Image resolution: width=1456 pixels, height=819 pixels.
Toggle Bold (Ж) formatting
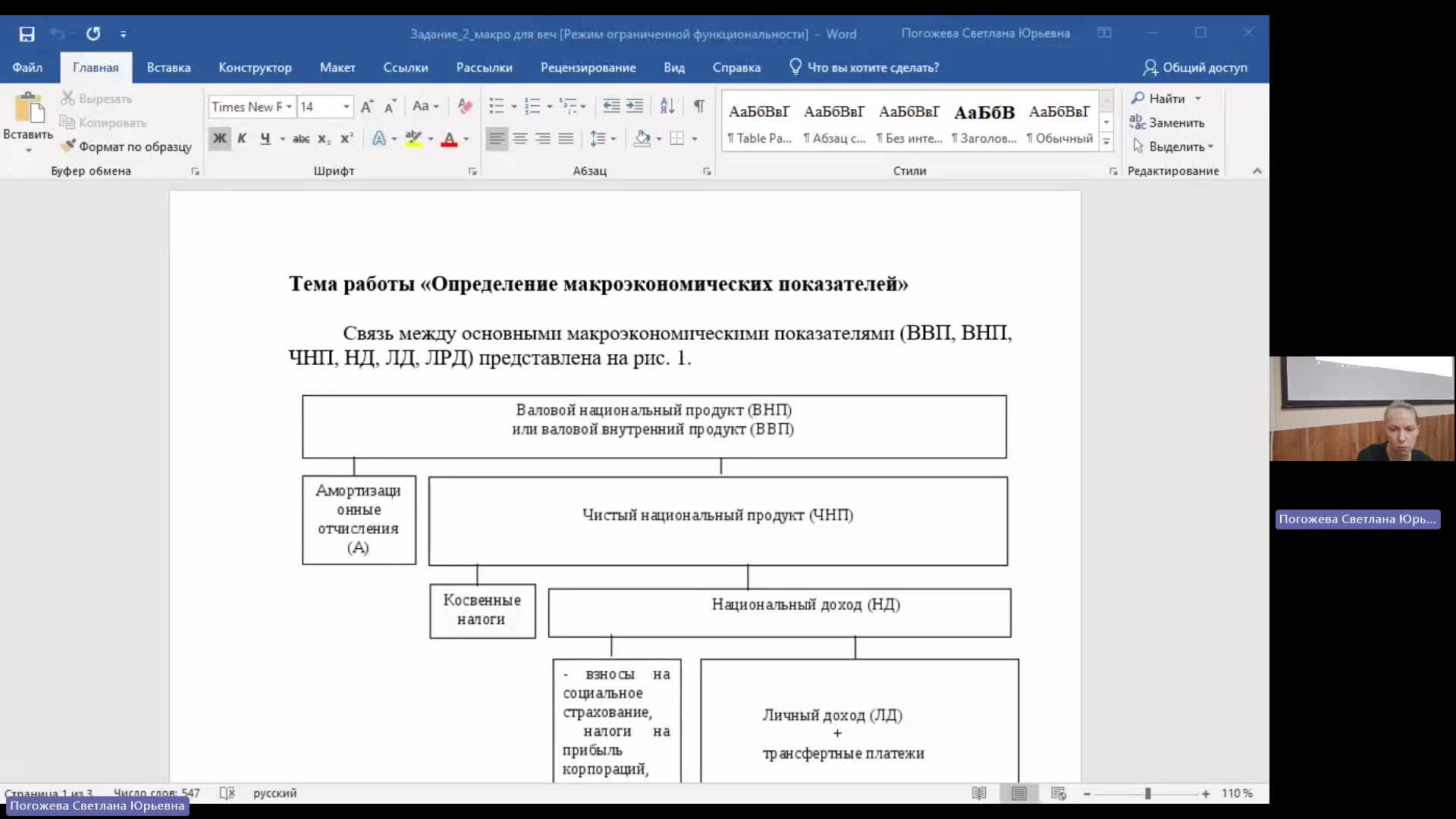tap(219, 139)
